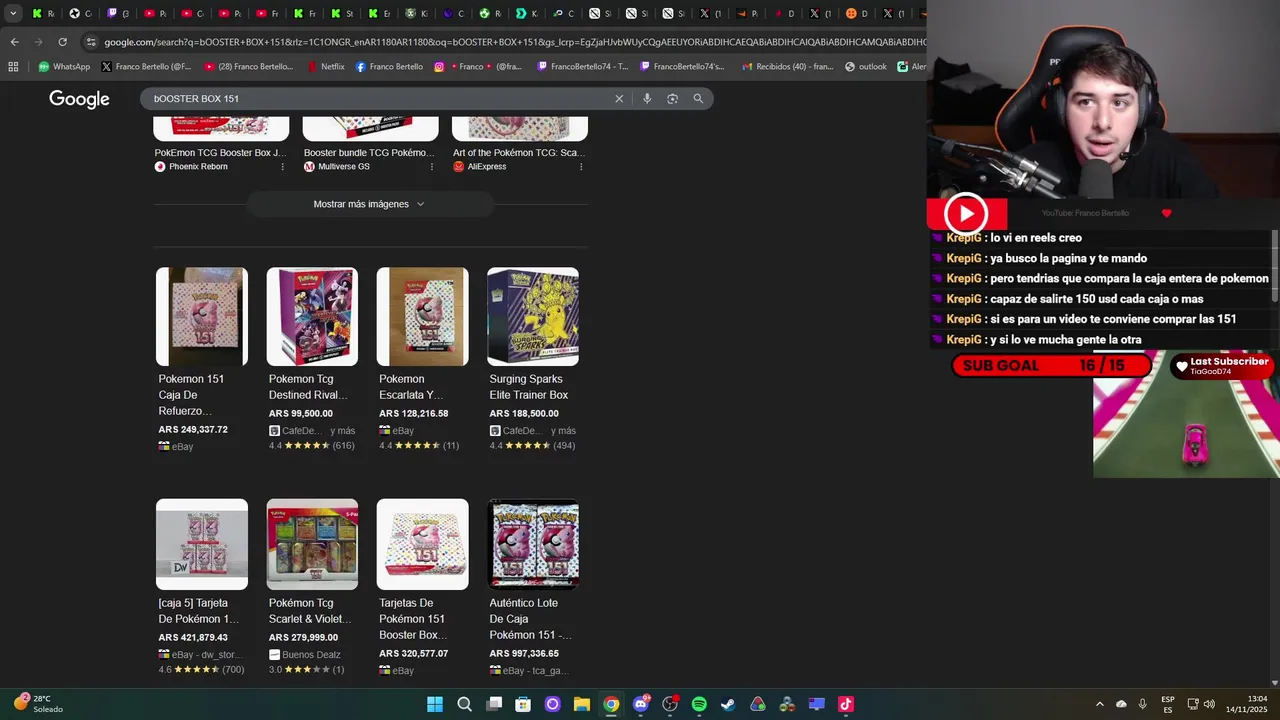This screenshot has width=1280, height=720.
Task: Open OneDrive cloud tray icon
Action: [1121, 704]
